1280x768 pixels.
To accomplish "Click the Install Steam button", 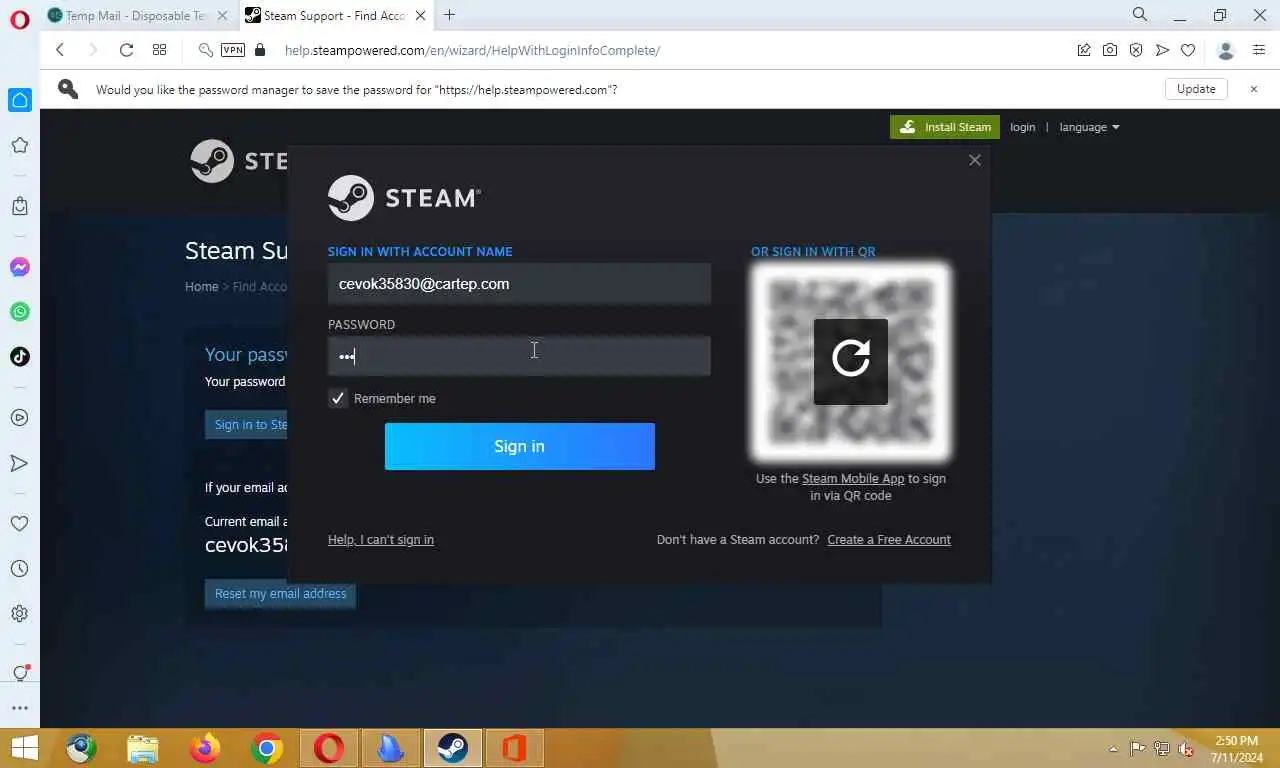I will (945, 127).
